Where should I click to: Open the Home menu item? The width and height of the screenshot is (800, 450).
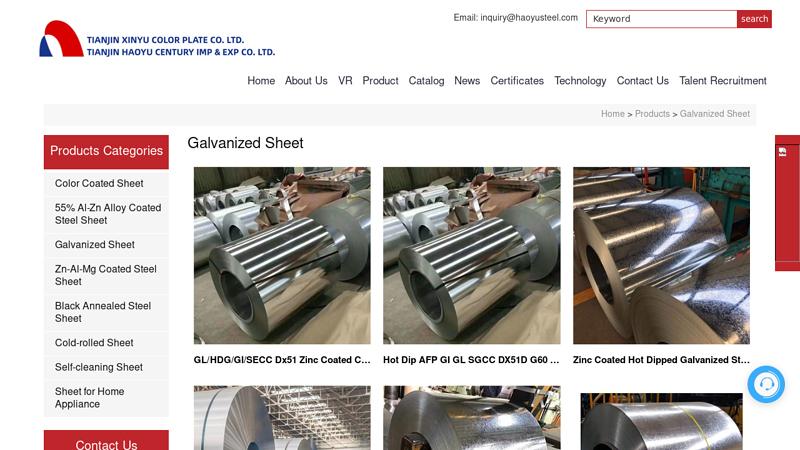pyautogui.click(x=261, y=81)
